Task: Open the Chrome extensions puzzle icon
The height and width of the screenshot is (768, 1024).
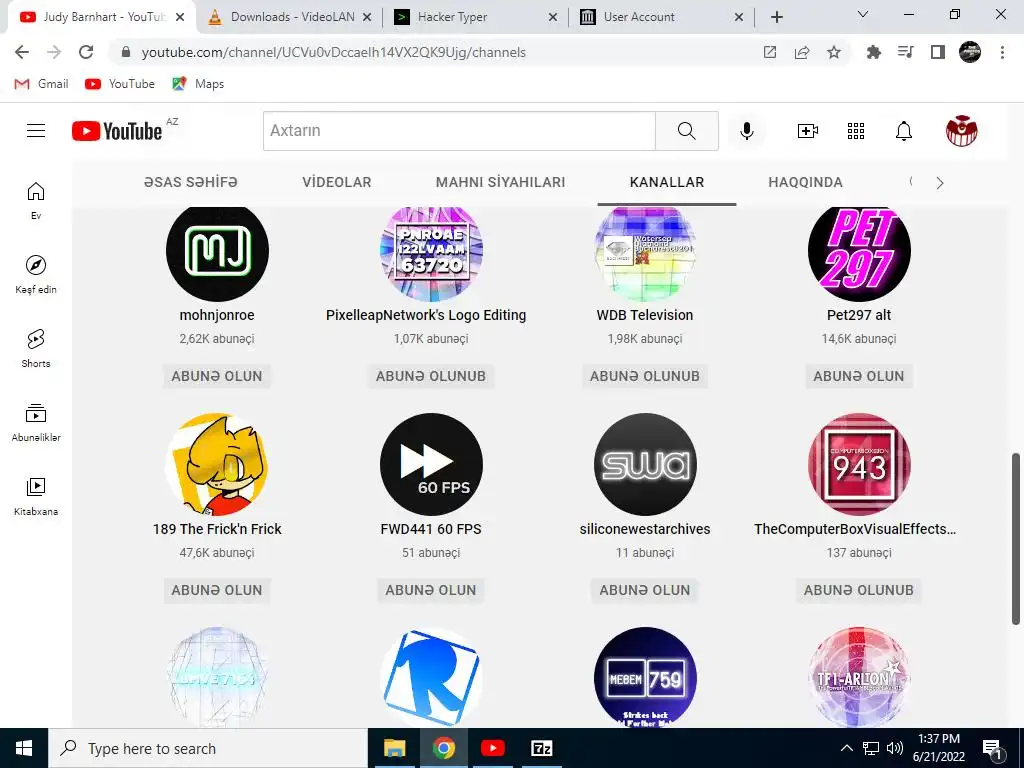Action: click(x=873, y=52)
